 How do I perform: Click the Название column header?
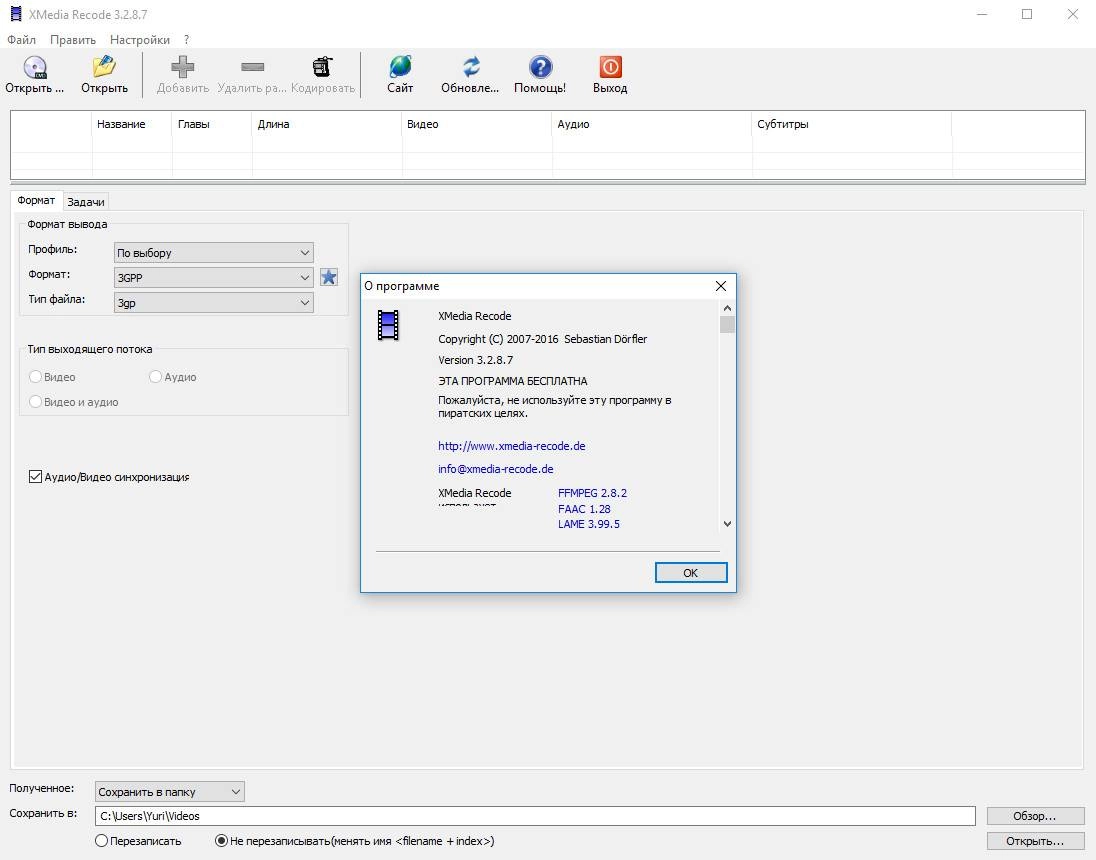pos(131,124)
